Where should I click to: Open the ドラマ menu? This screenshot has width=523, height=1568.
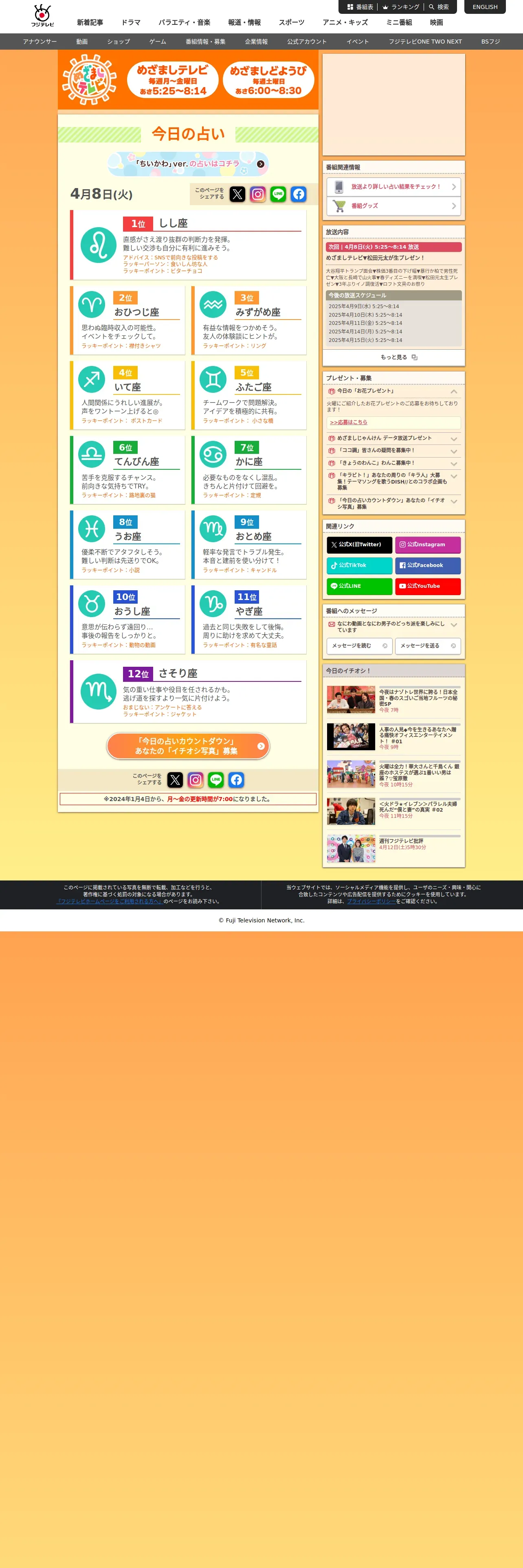131,22
